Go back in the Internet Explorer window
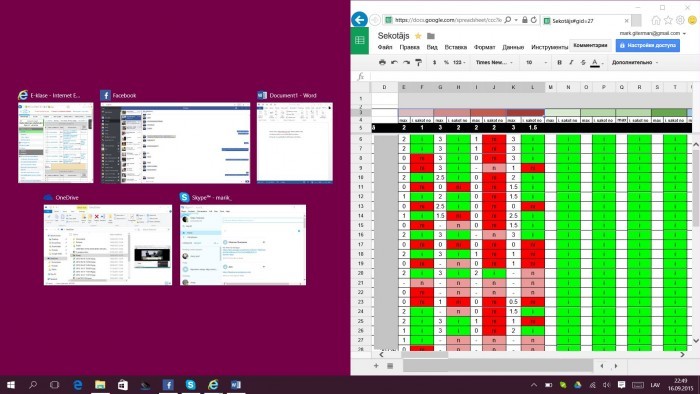Viewport: 700px width, 394px height. coord(359,20)
